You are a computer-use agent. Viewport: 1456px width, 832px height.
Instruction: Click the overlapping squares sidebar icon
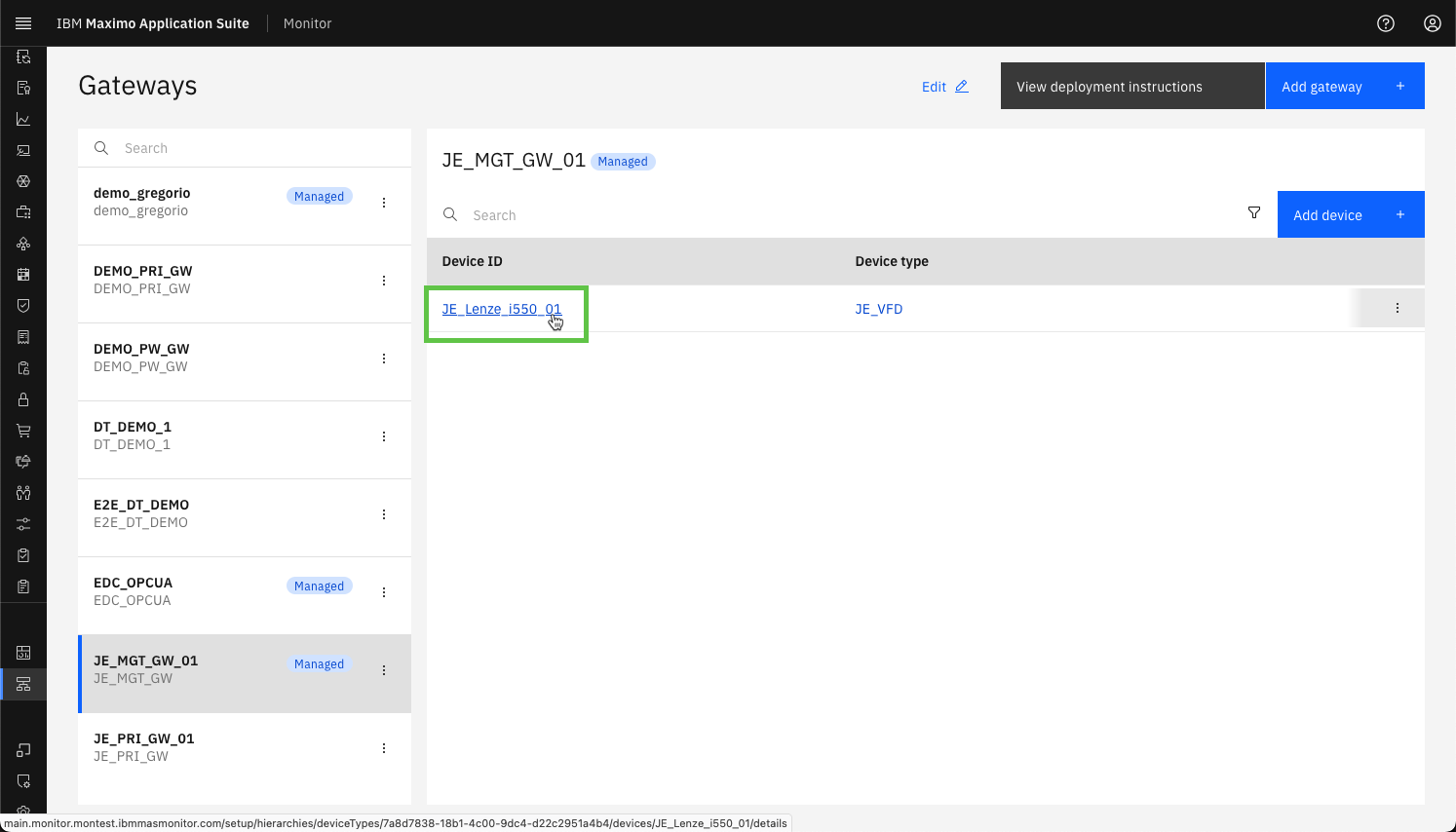pyautogui.click(x=23, y=750)
